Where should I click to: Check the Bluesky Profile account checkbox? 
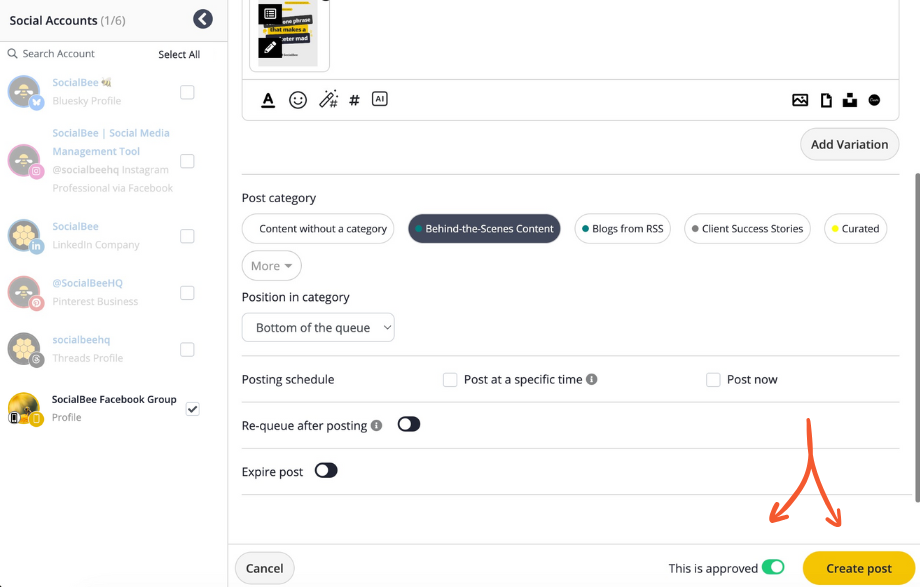point(187,92)
